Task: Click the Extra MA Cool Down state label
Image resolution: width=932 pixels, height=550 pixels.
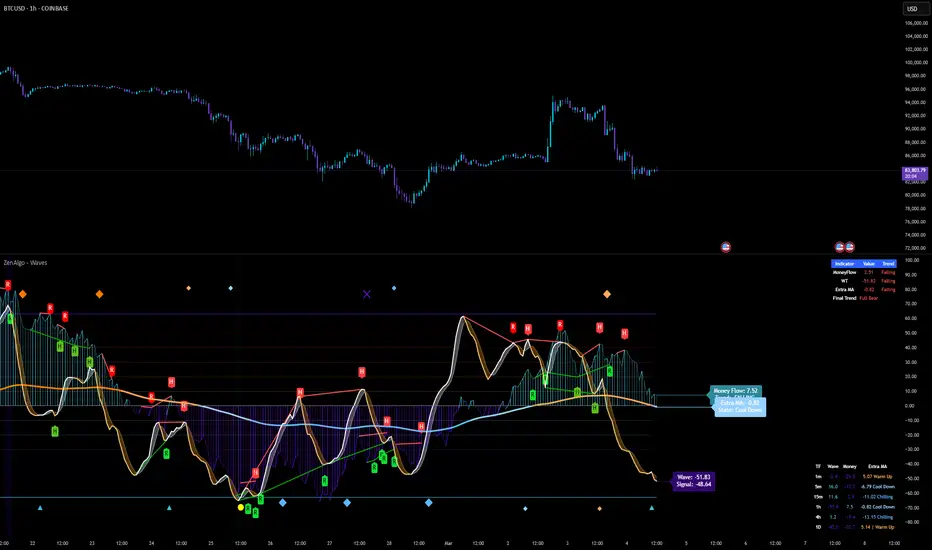Action: click(x=739, y=406)
